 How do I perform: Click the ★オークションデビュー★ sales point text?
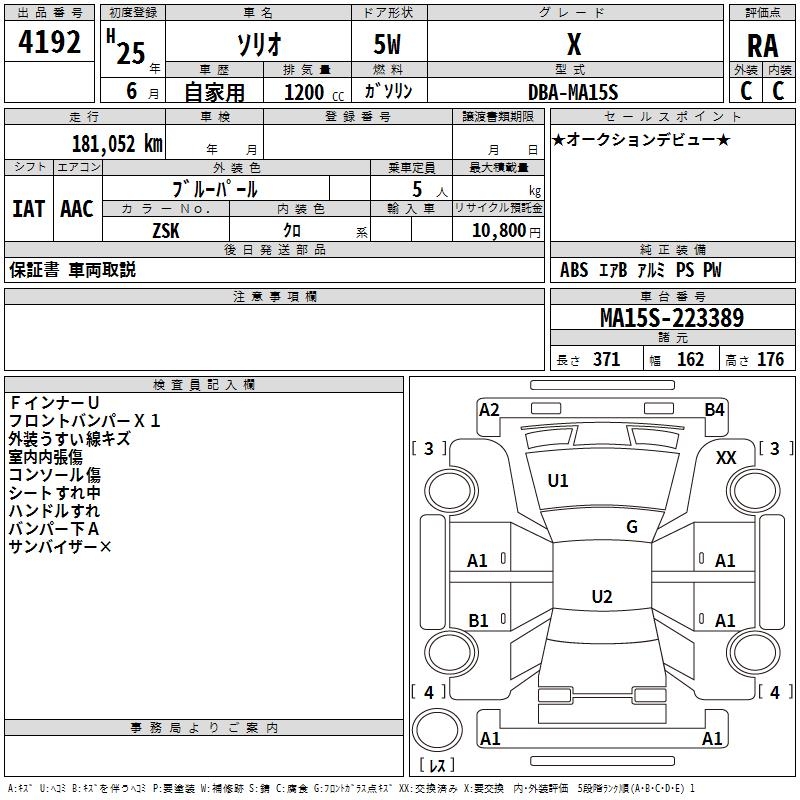641,139
